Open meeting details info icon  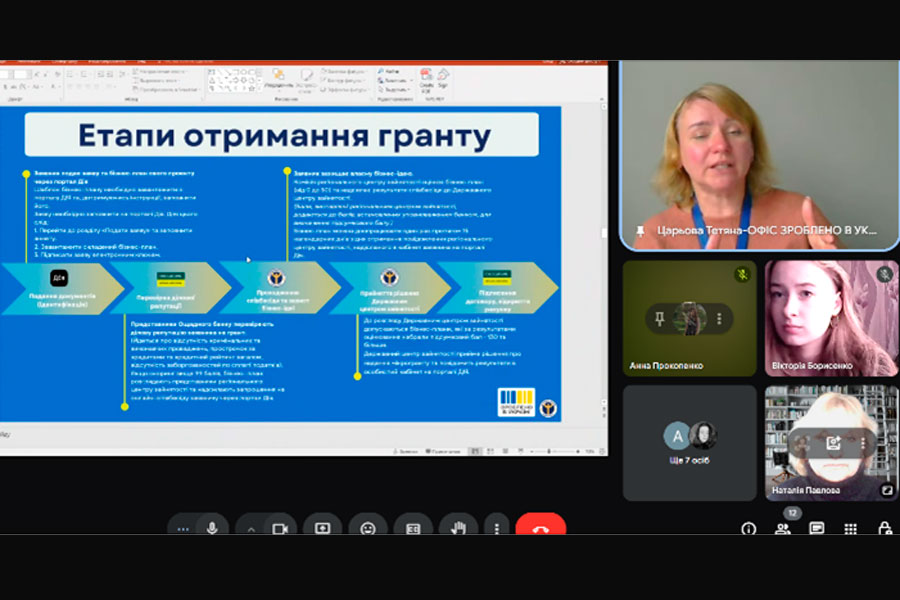(748, 529)
